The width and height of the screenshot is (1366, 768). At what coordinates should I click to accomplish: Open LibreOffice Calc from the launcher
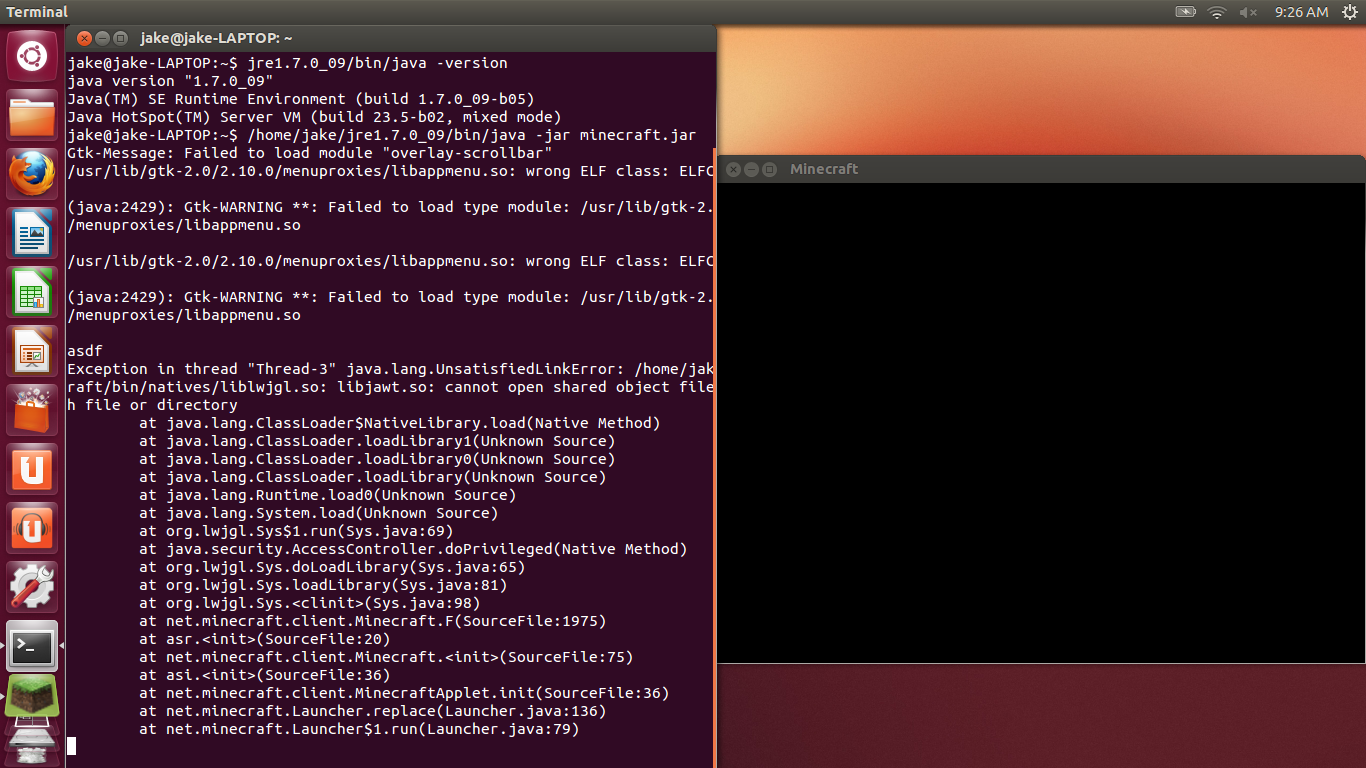[32, 292]
